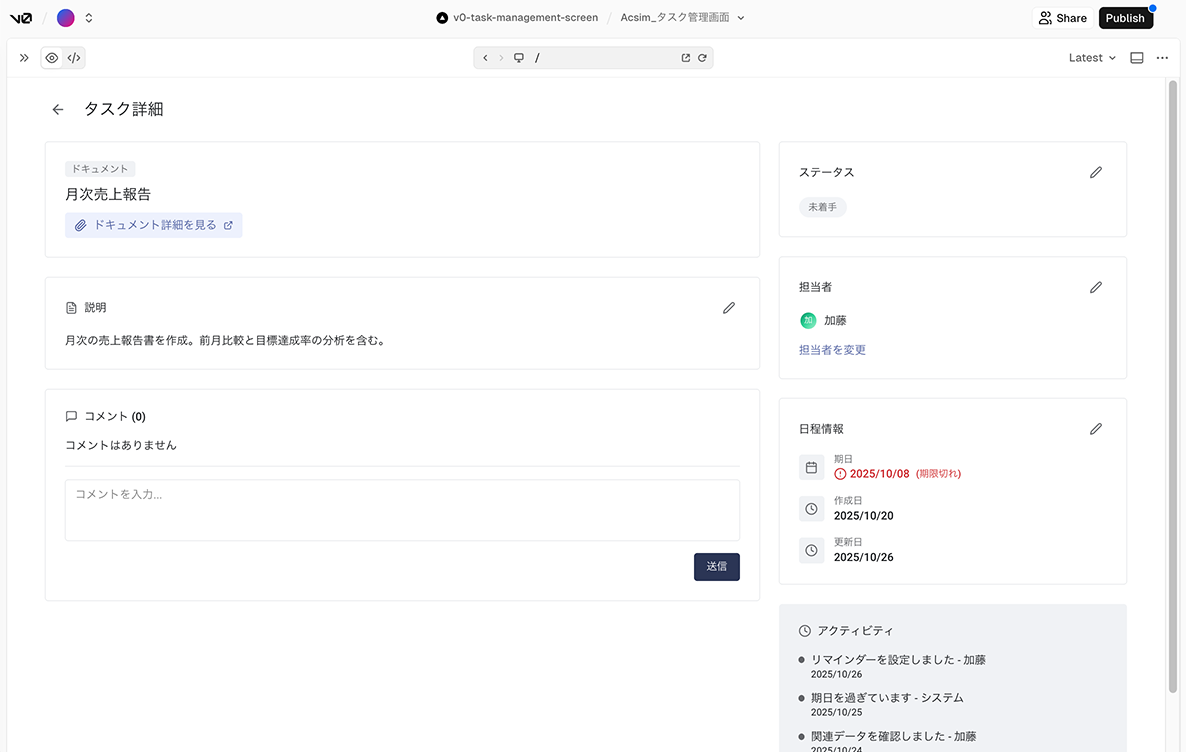The width and height of the screenshot is (1186, 752).
Task: Click the edit pencil in 説明 section
Action: tap(729, 308)
